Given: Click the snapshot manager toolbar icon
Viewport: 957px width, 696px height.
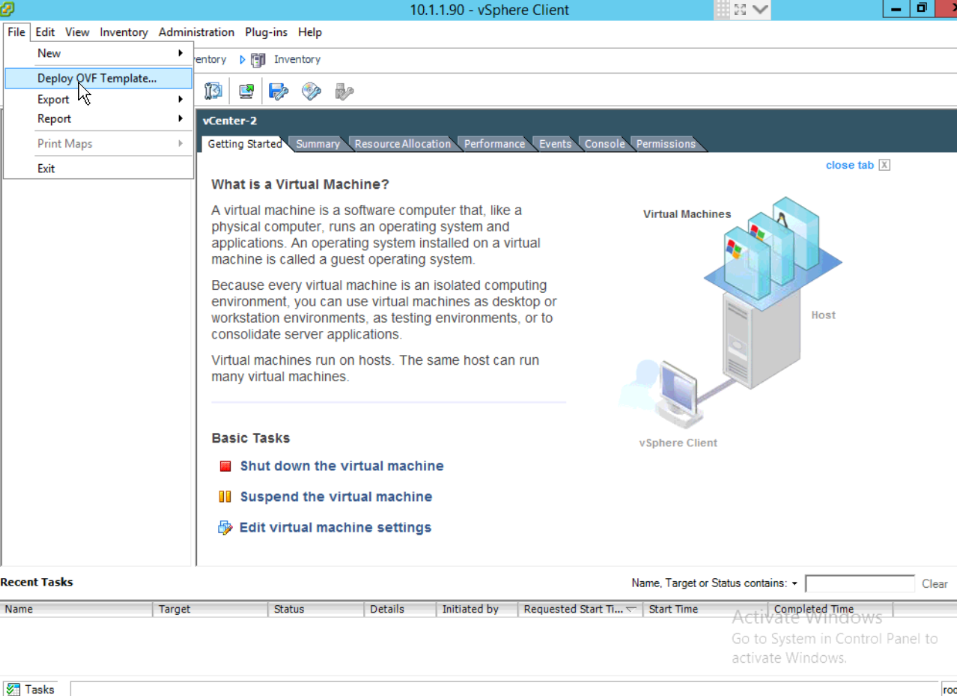Looking at the screenshot, I should pyautogui.click(x=213, y=91).
